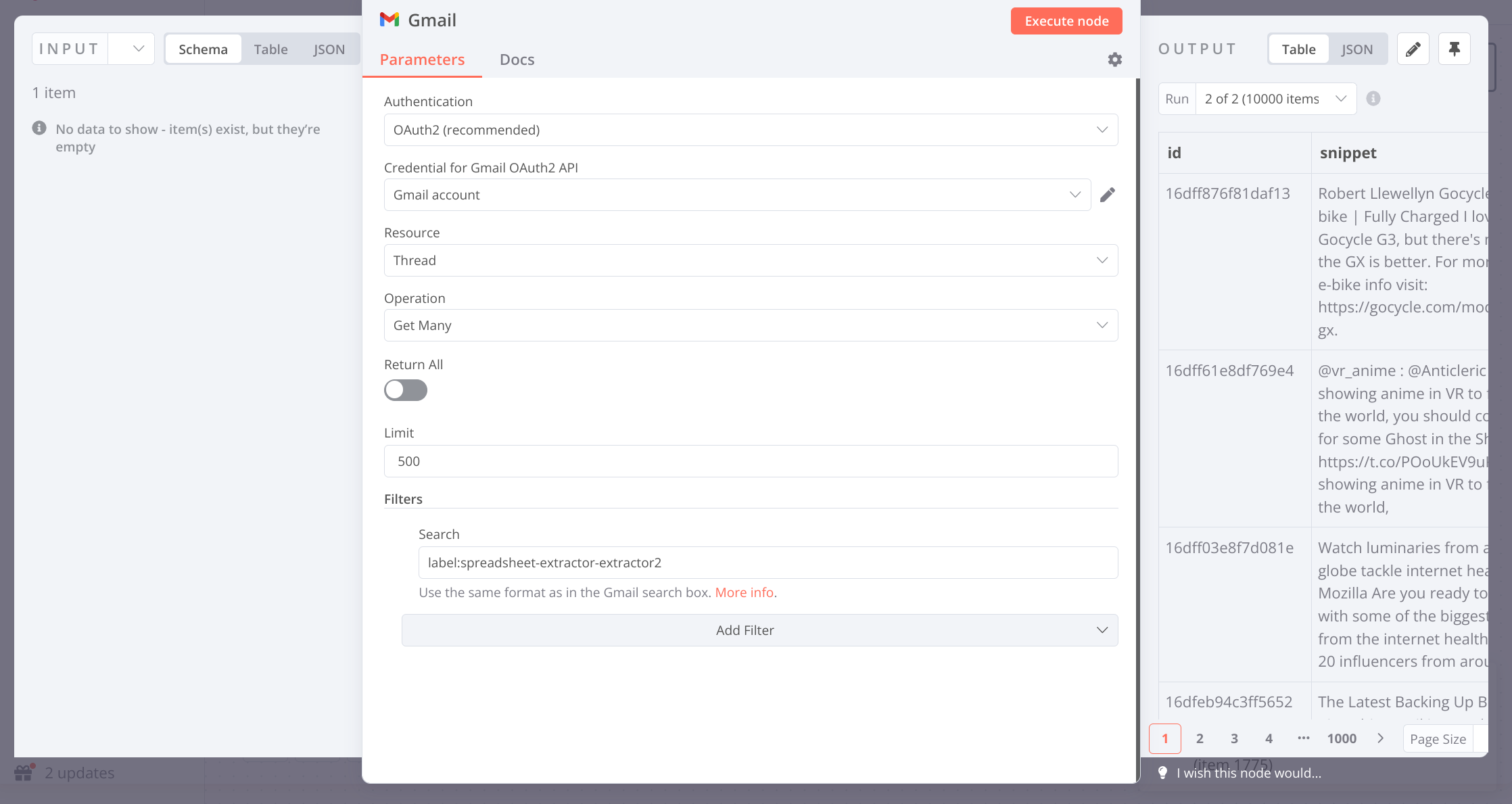Expand the Resource Thread dropdown
The width and height of the screenshot is (1512, 804).
point(751,260)
